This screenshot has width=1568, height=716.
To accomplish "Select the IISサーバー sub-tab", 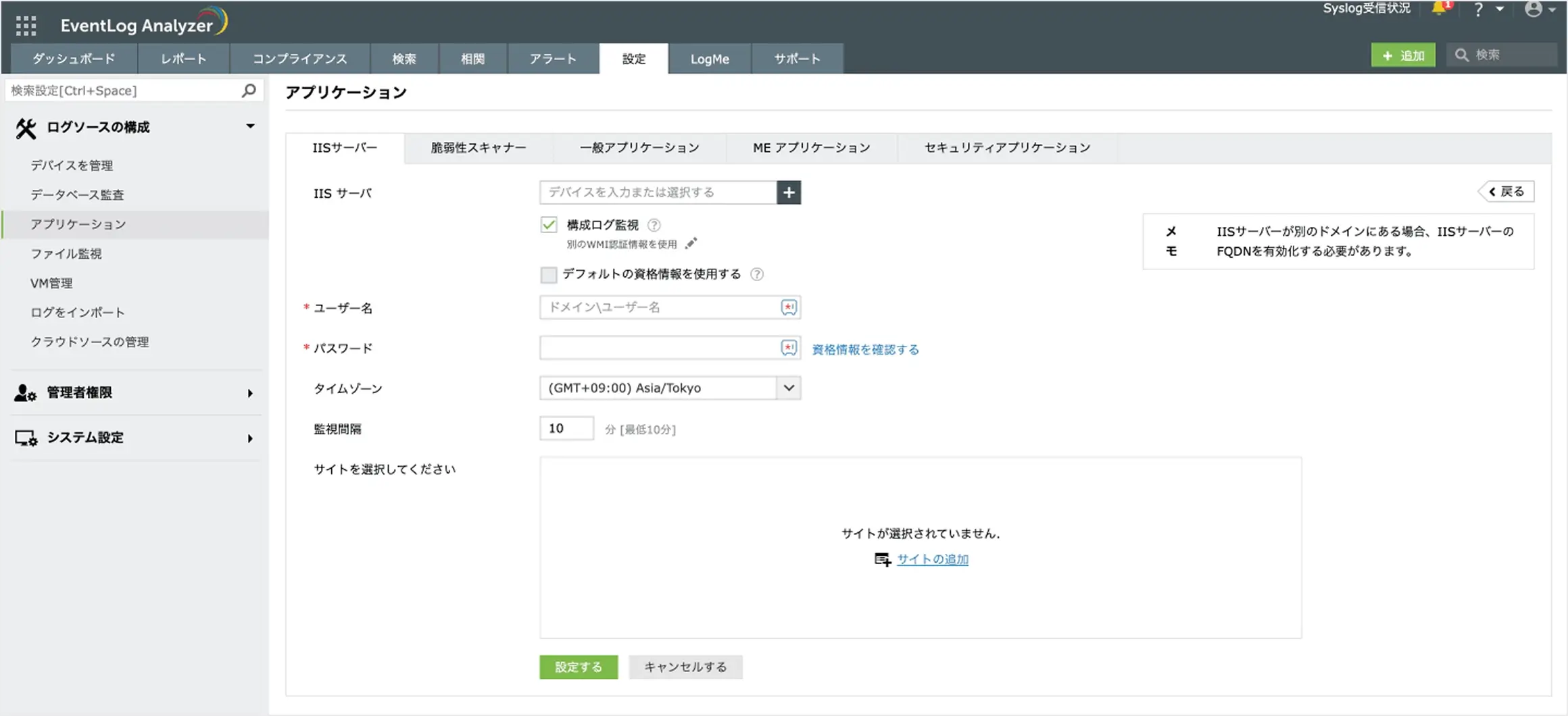I will coord(345,148).
